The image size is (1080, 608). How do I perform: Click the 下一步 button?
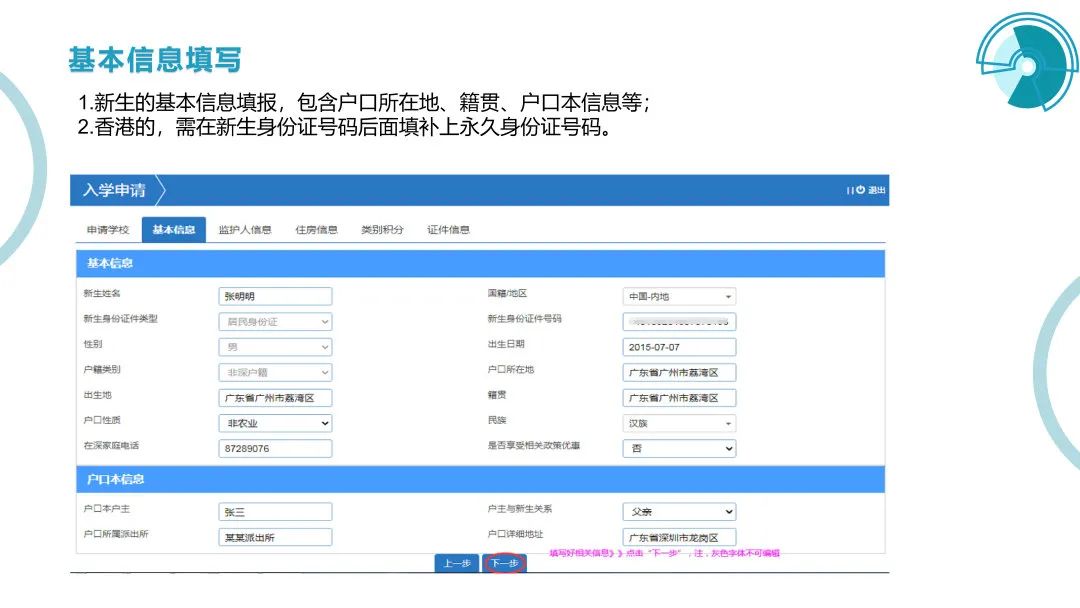pyautogui.click(x=504, y=563)
